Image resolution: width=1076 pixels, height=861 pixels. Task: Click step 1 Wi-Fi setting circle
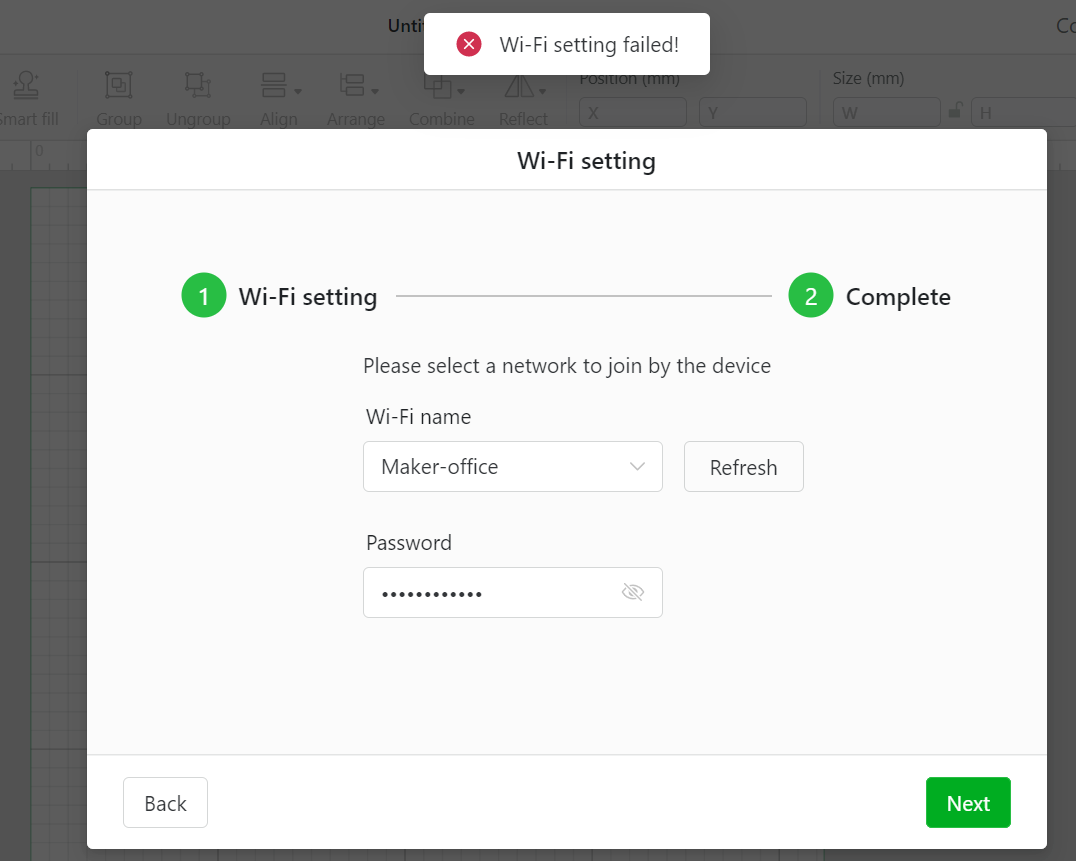click(x=203, y=297)
